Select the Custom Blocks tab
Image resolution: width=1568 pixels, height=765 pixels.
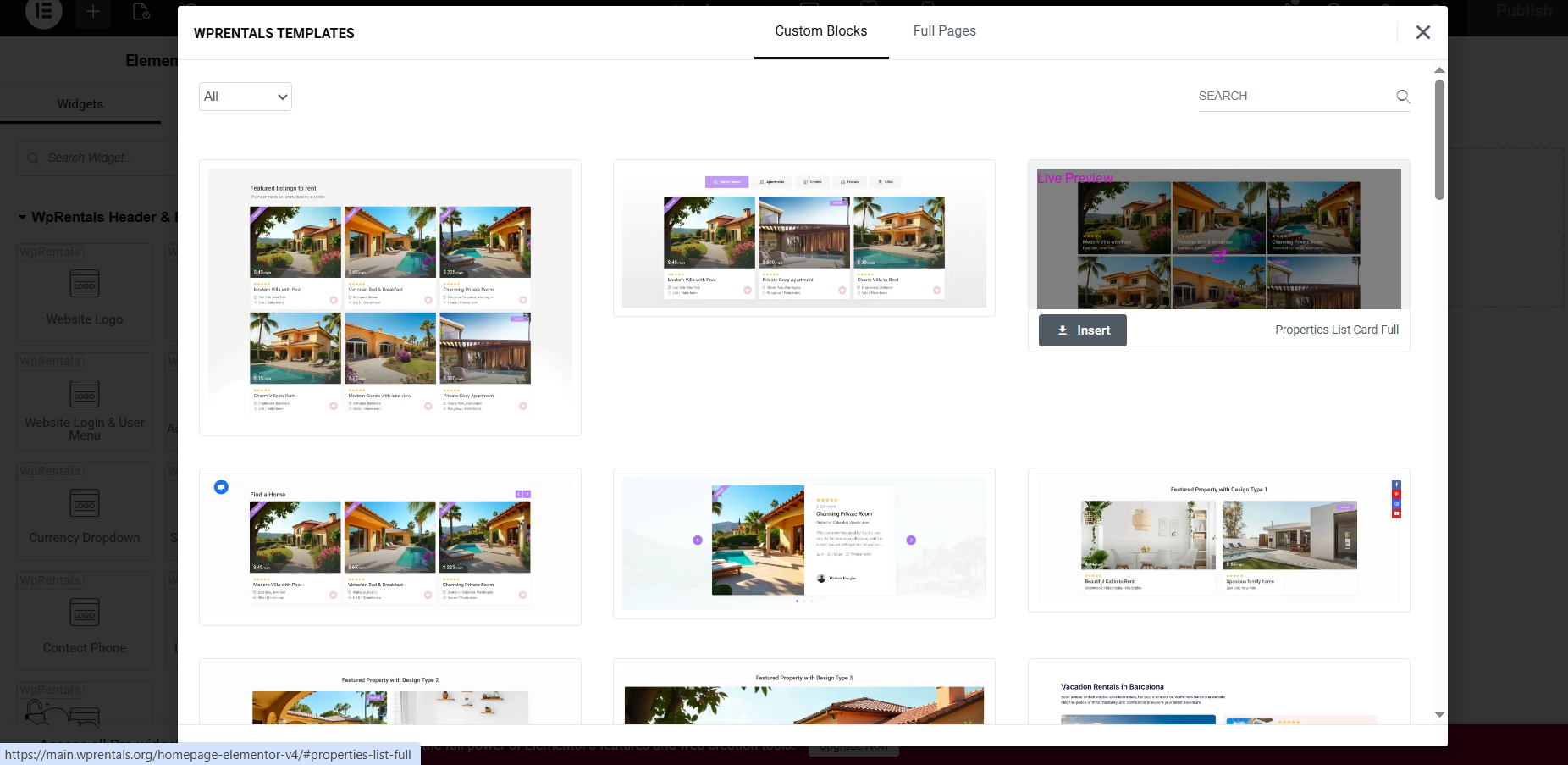pyautogui.click(x=820, y=31)
